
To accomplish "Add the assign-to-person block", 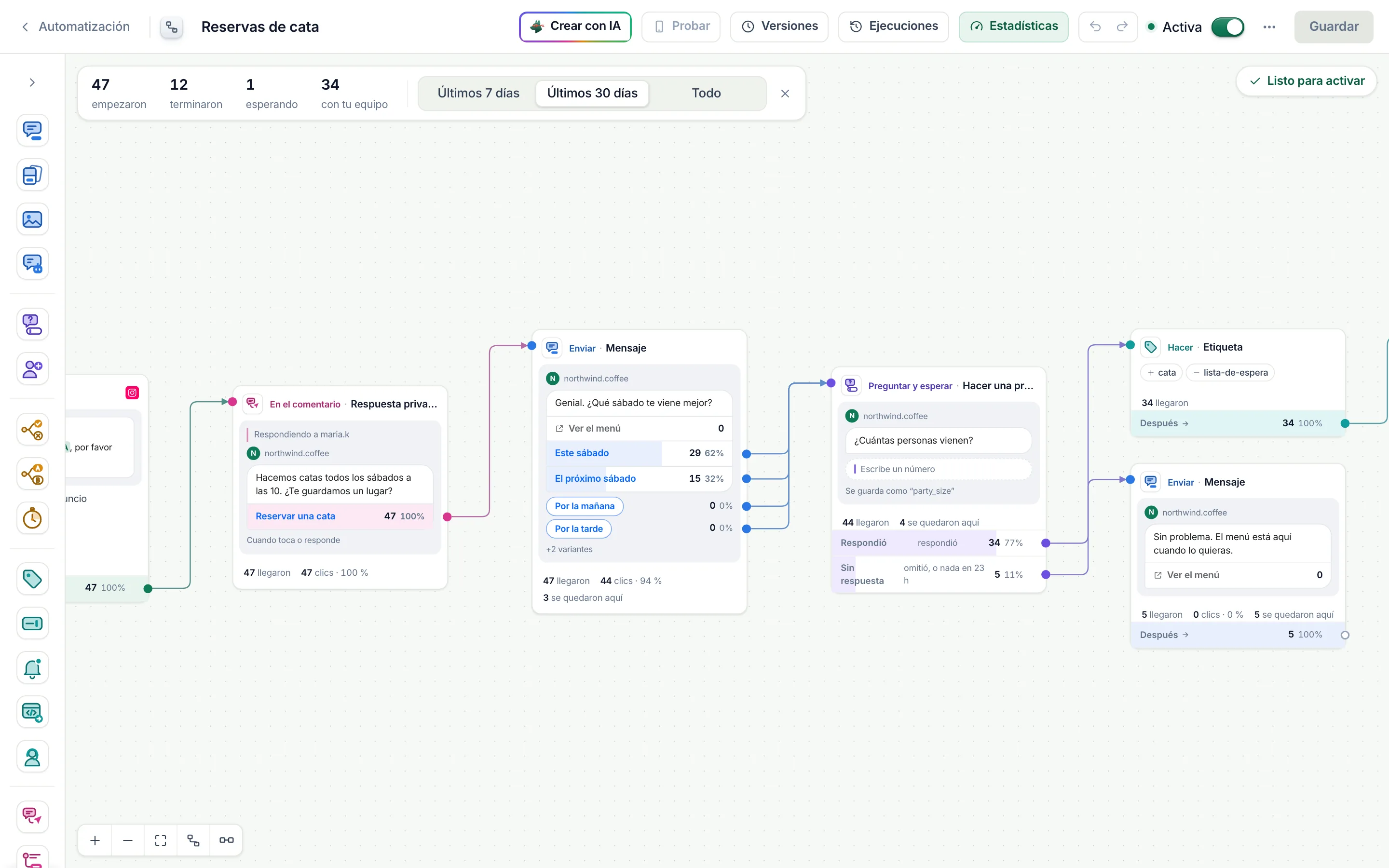I will tap(32, 757).
